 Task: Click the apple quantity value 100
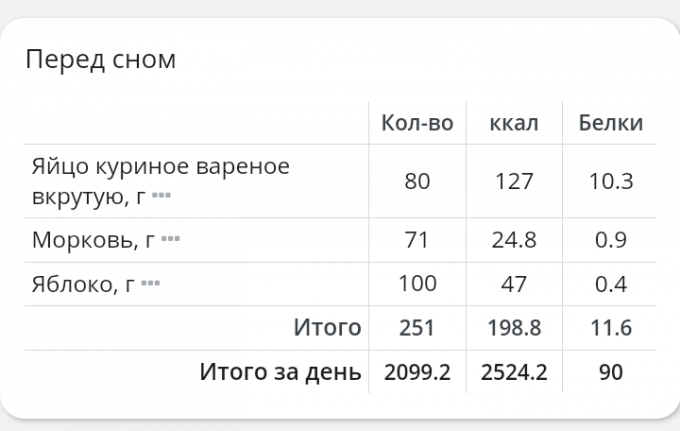coord(417,284)
